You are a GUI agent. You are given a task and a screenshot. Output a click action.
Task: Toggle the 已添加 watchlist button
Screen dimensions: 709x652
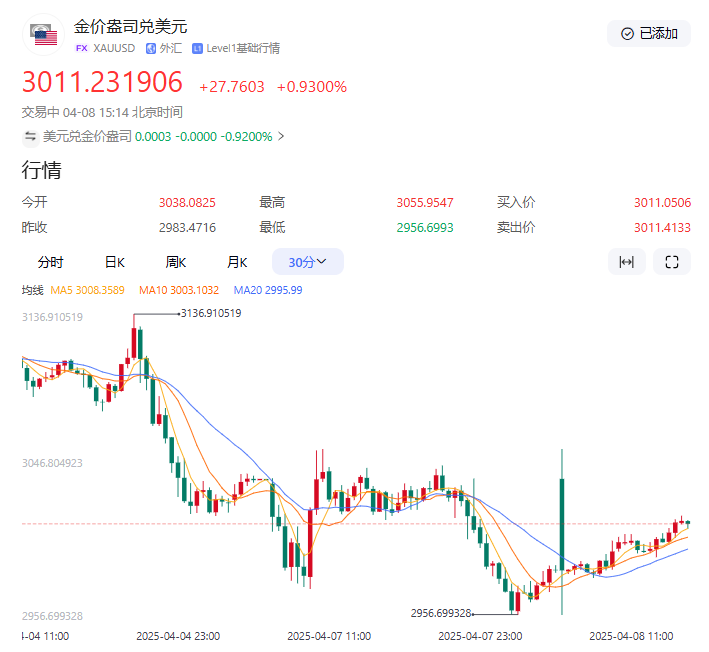(x=648, y=33)
